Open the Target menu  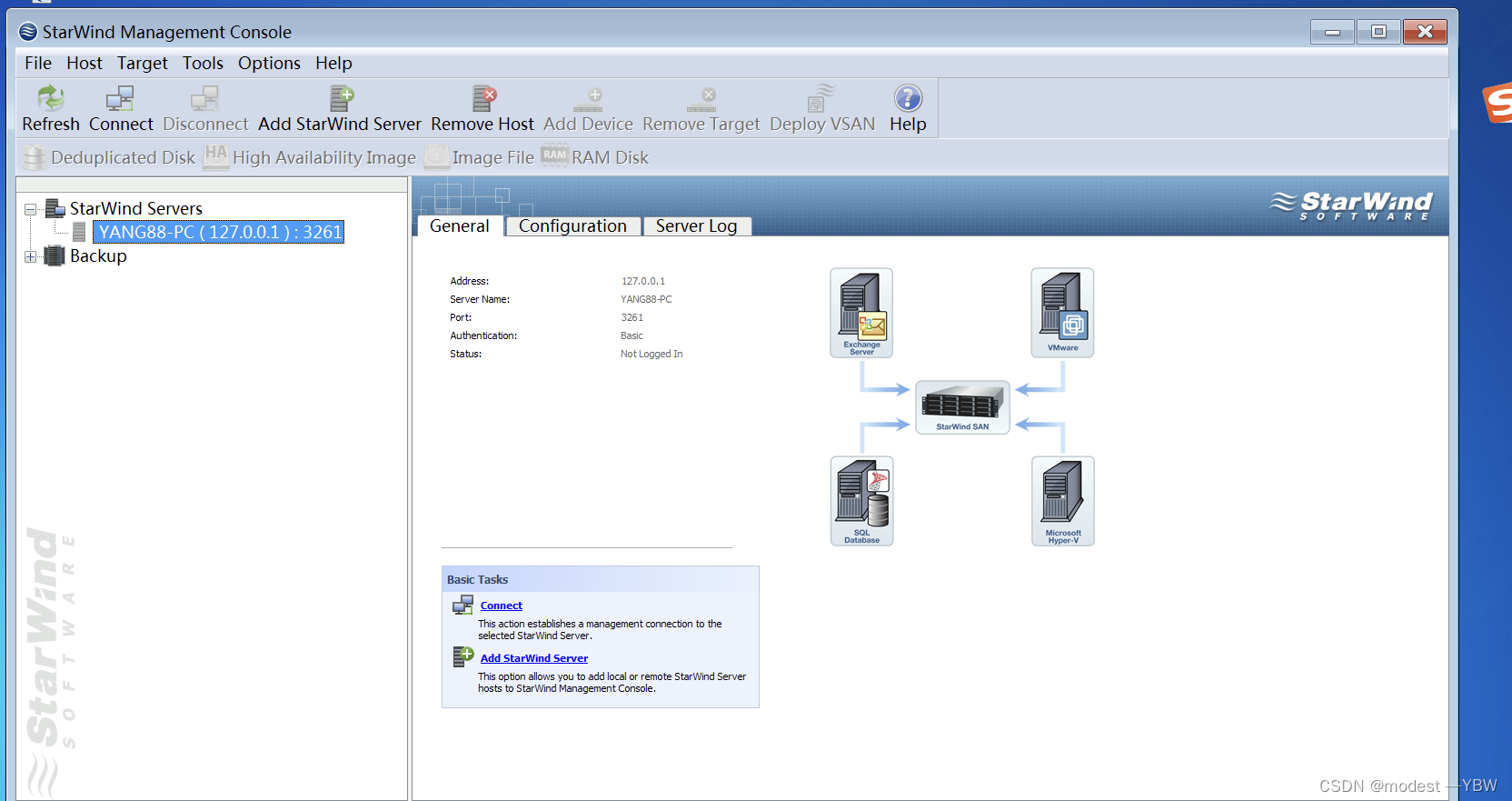pyautogui.click(x=143, y=63)
